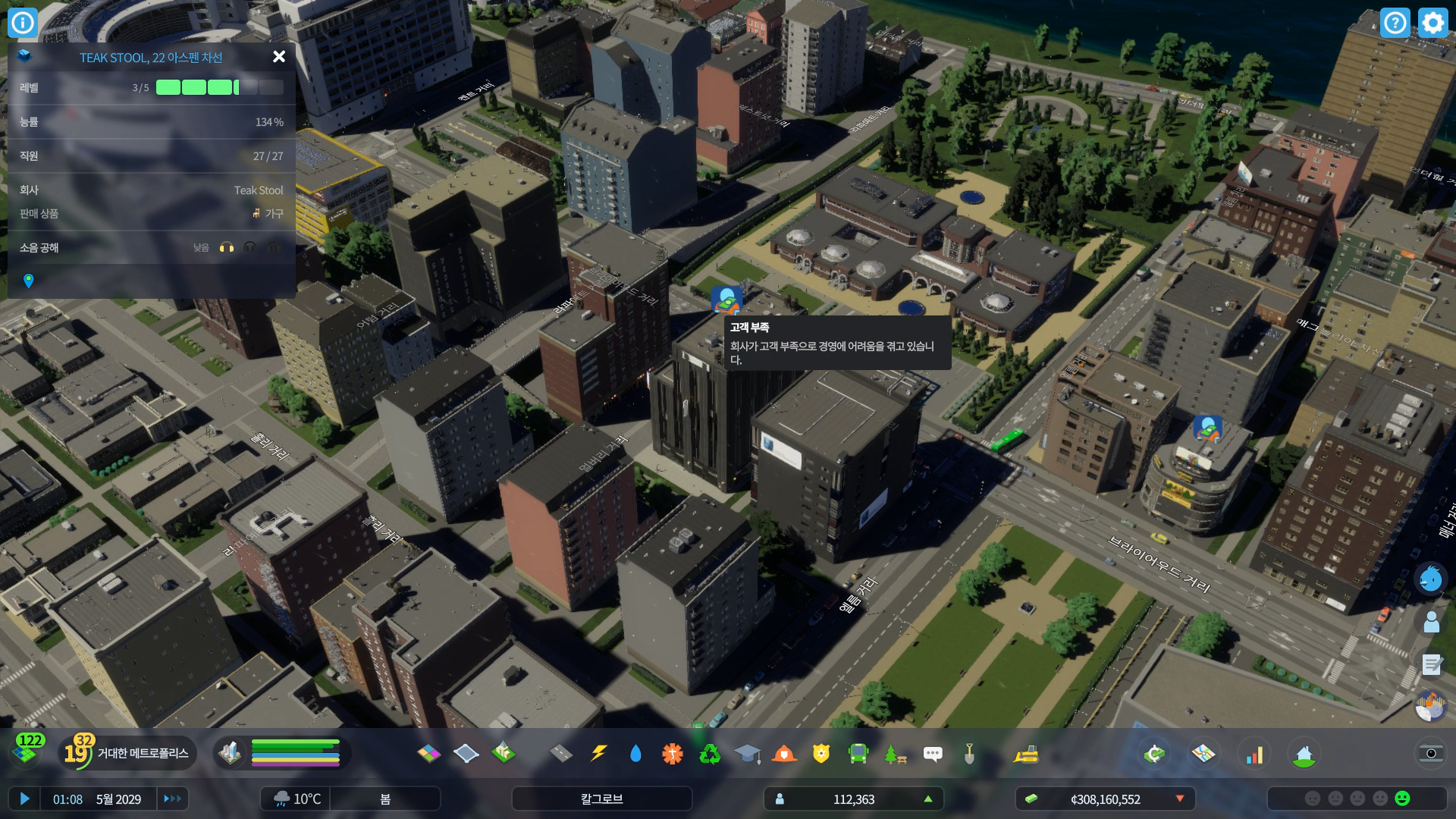1456x819 pixels.
Task: Open the Zones tool icon
Action: [429, 753]
